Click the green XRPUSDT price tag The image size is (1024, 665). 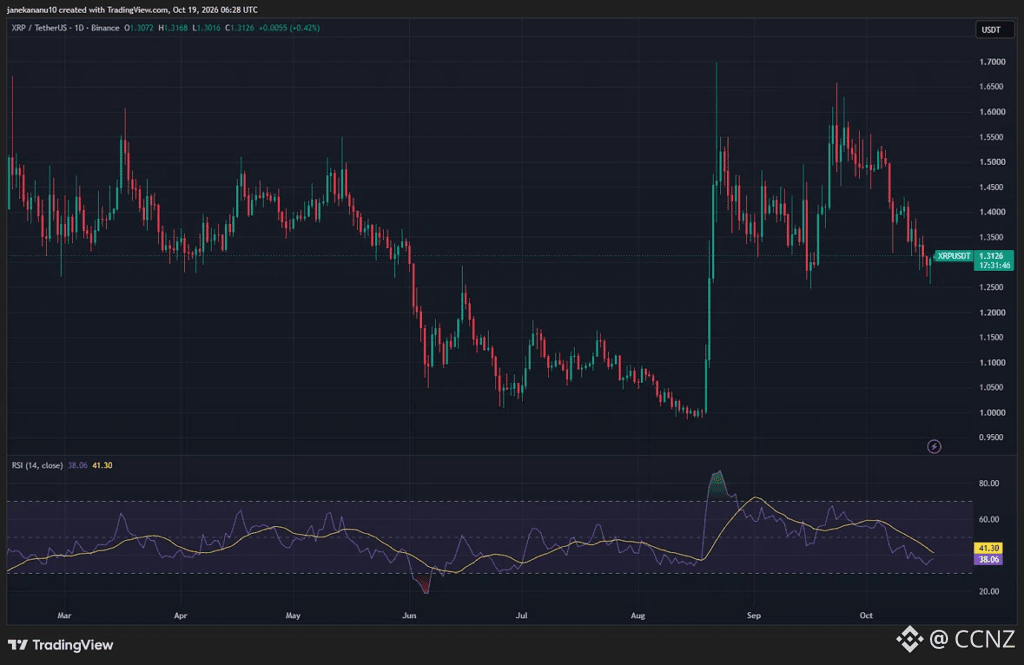(x=953, y=256)
